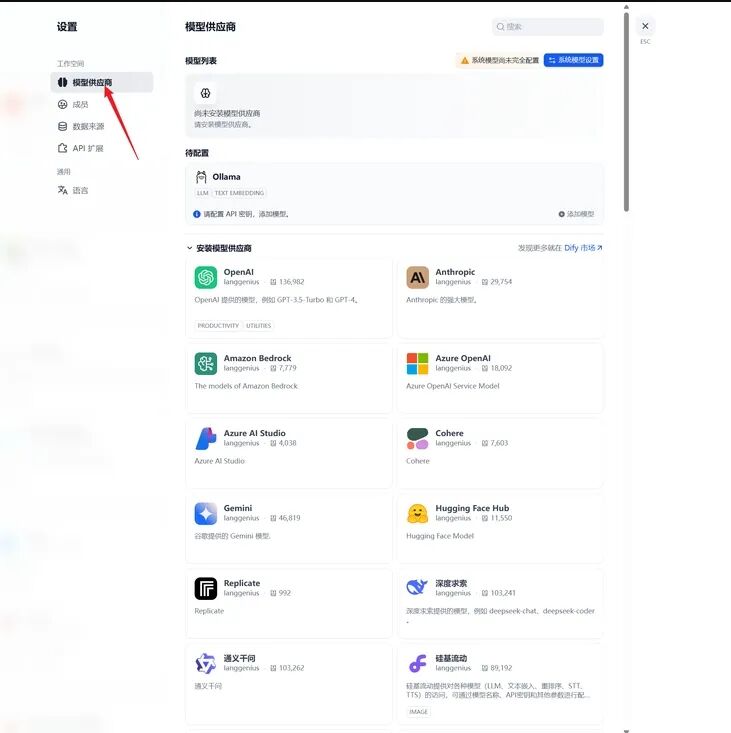This screenshot has width=731, height=733.
Task: Click the IMAGE tag on 硅基流动 card
Action: click(x=418, y=711)
